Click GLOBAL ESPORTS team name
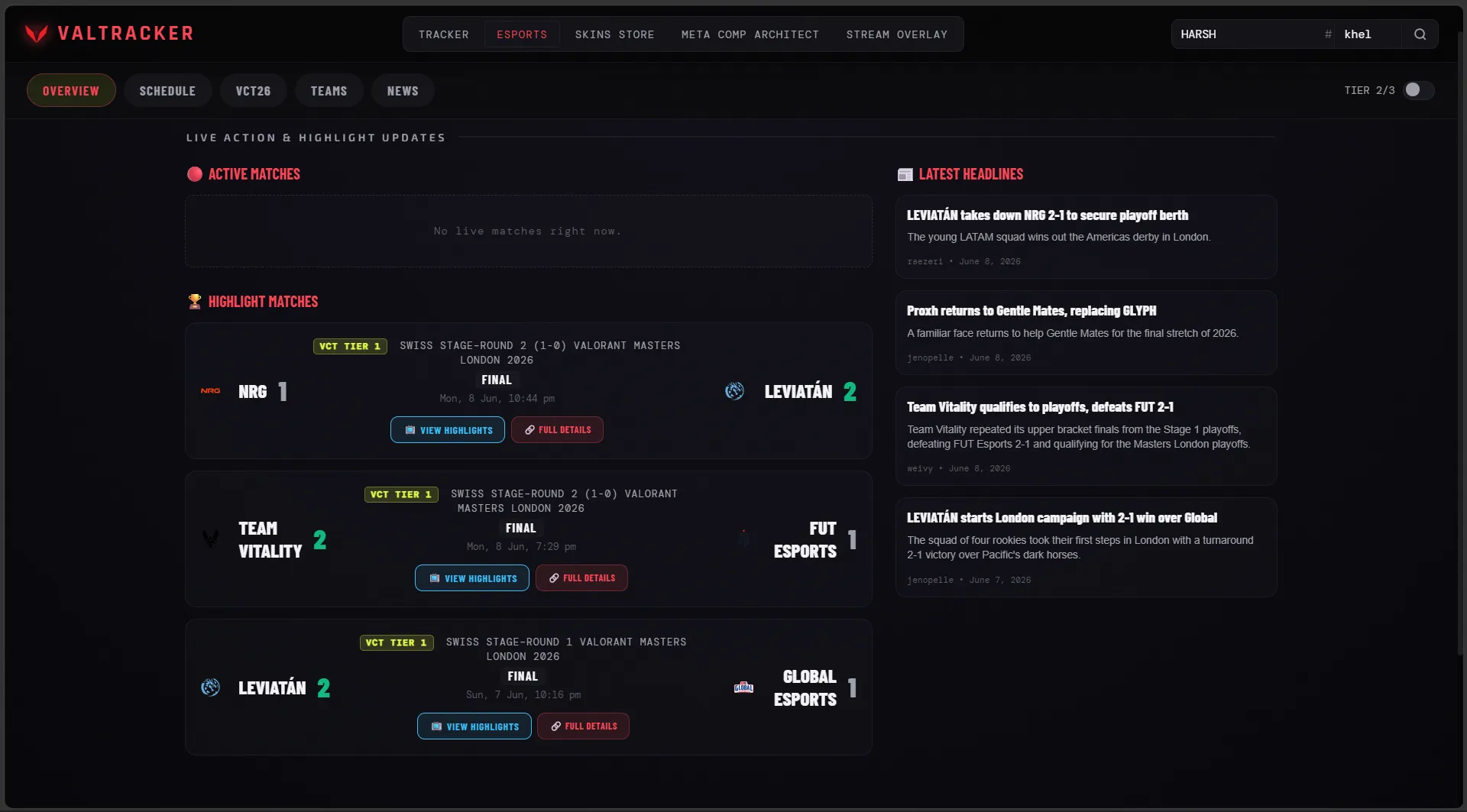 [805, 687]
